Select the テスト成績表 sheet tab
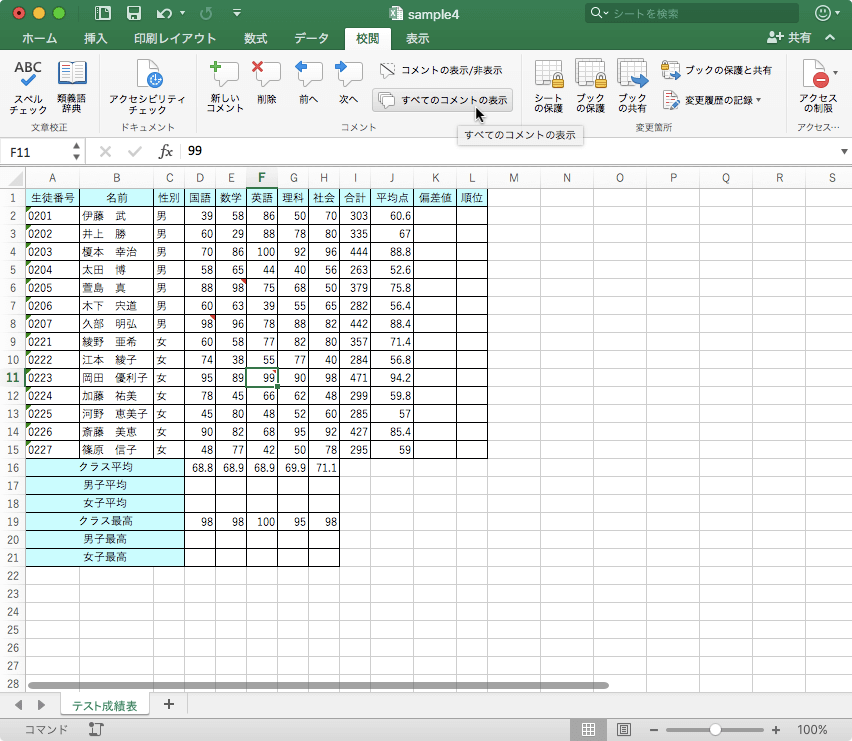This screenshot has width=852, height=741. click(104, 705)
